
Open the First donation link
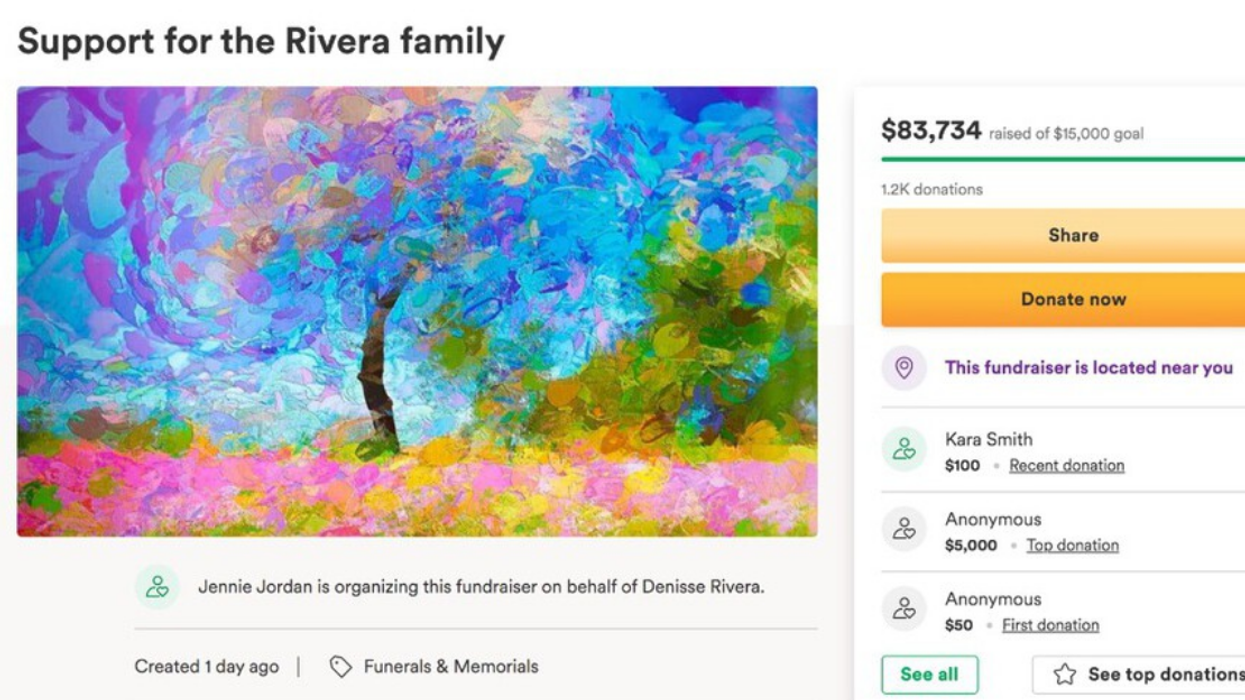(x=1052, y=624)
